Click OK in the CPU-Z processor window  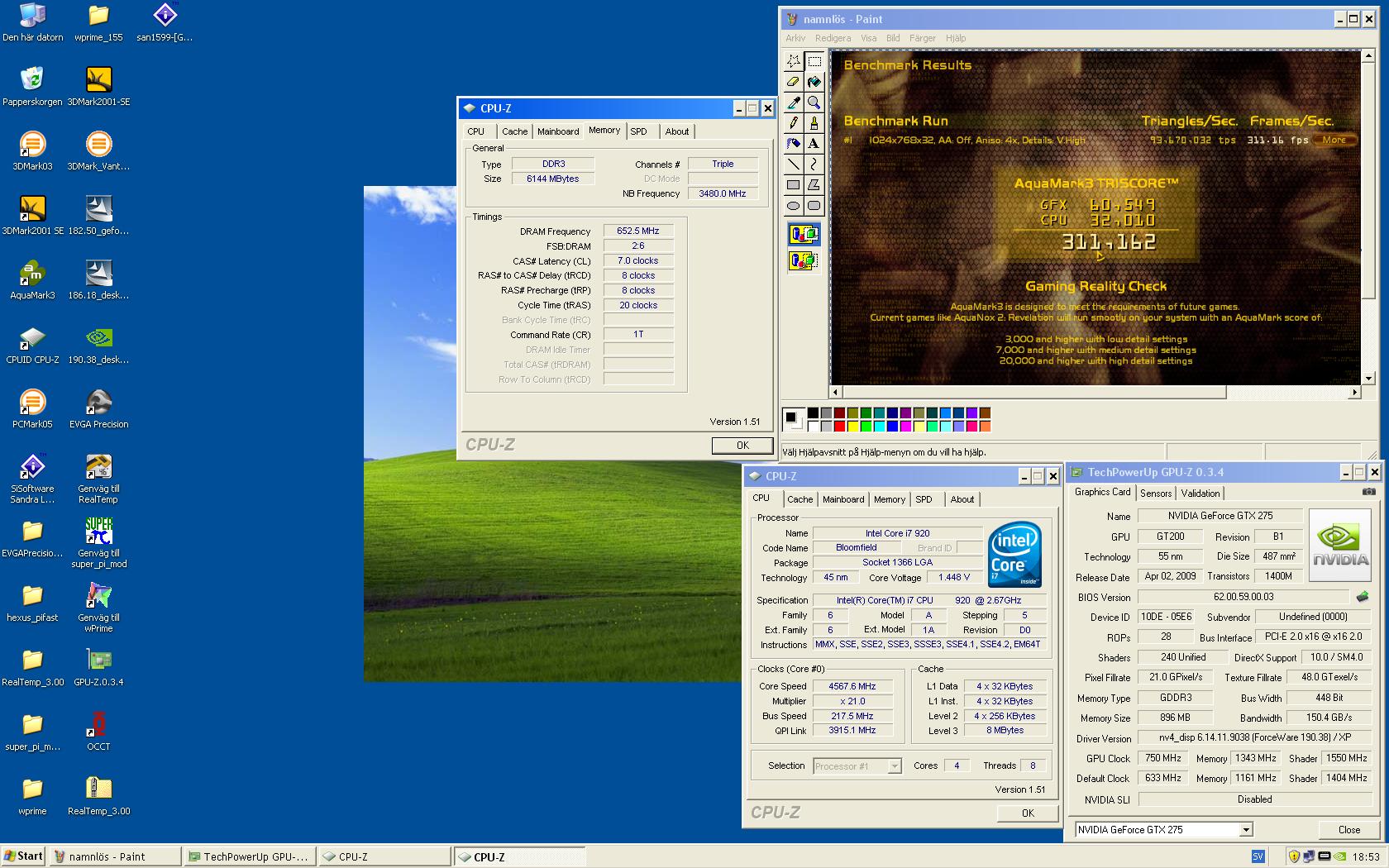pyautogui.click(x=1028, y=813)
